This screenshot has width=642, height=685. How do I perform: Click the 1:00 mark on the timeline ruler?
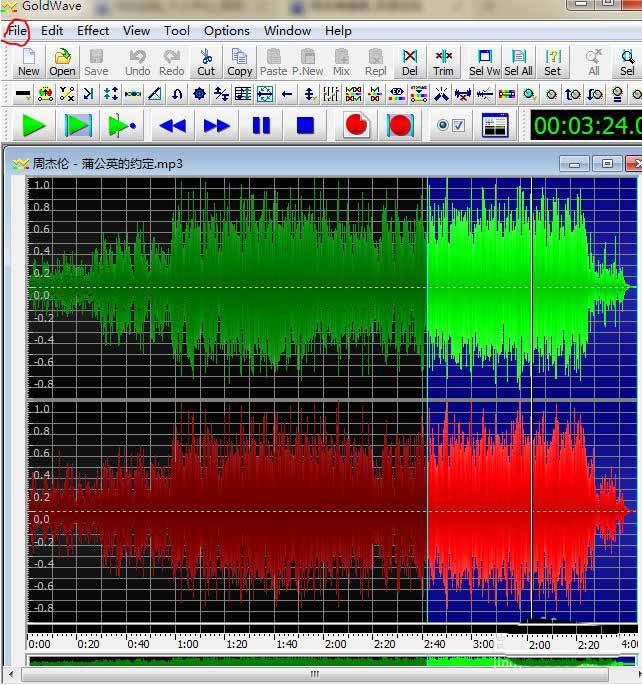click(x=187, y=644)
